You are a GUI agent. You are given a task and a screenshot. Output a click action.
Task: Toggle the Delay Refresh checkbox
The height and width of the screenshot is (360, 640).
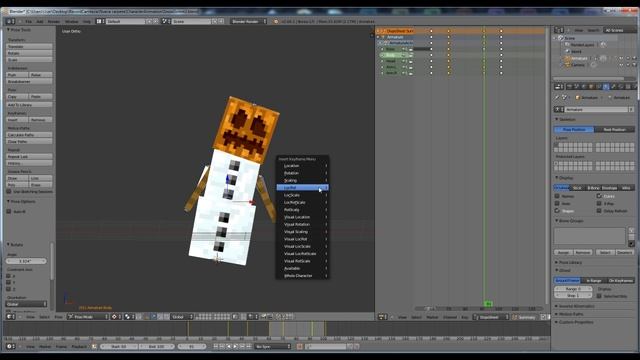(599, 211)
